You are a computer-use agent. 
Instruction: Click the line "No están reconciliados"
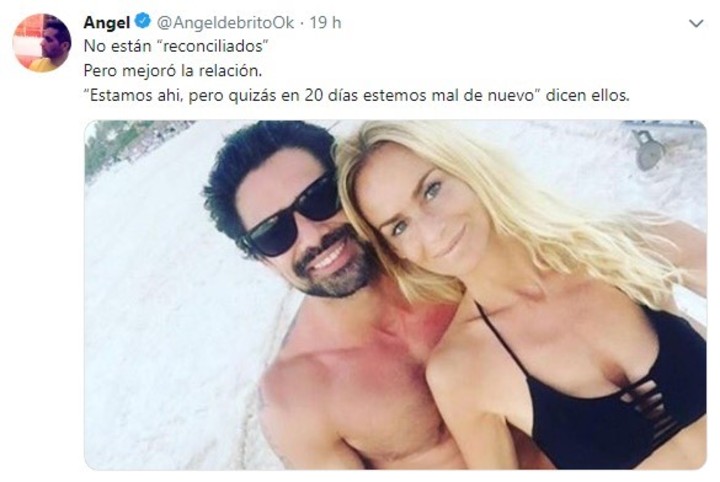tap(176, 46)
